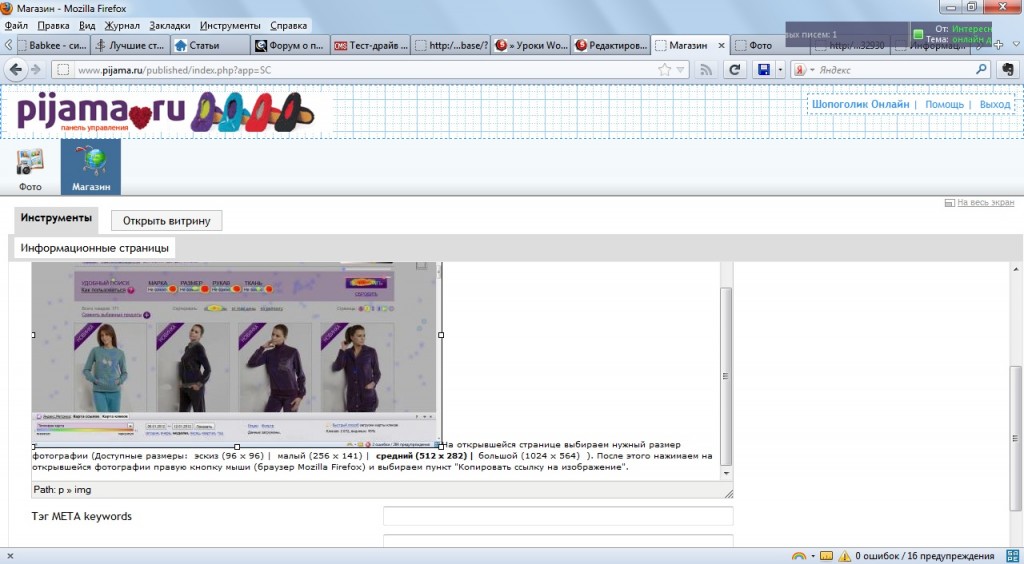Click the new tab plus icon
The width and height of the screenshot is (1024, 564).
[998, 45]
